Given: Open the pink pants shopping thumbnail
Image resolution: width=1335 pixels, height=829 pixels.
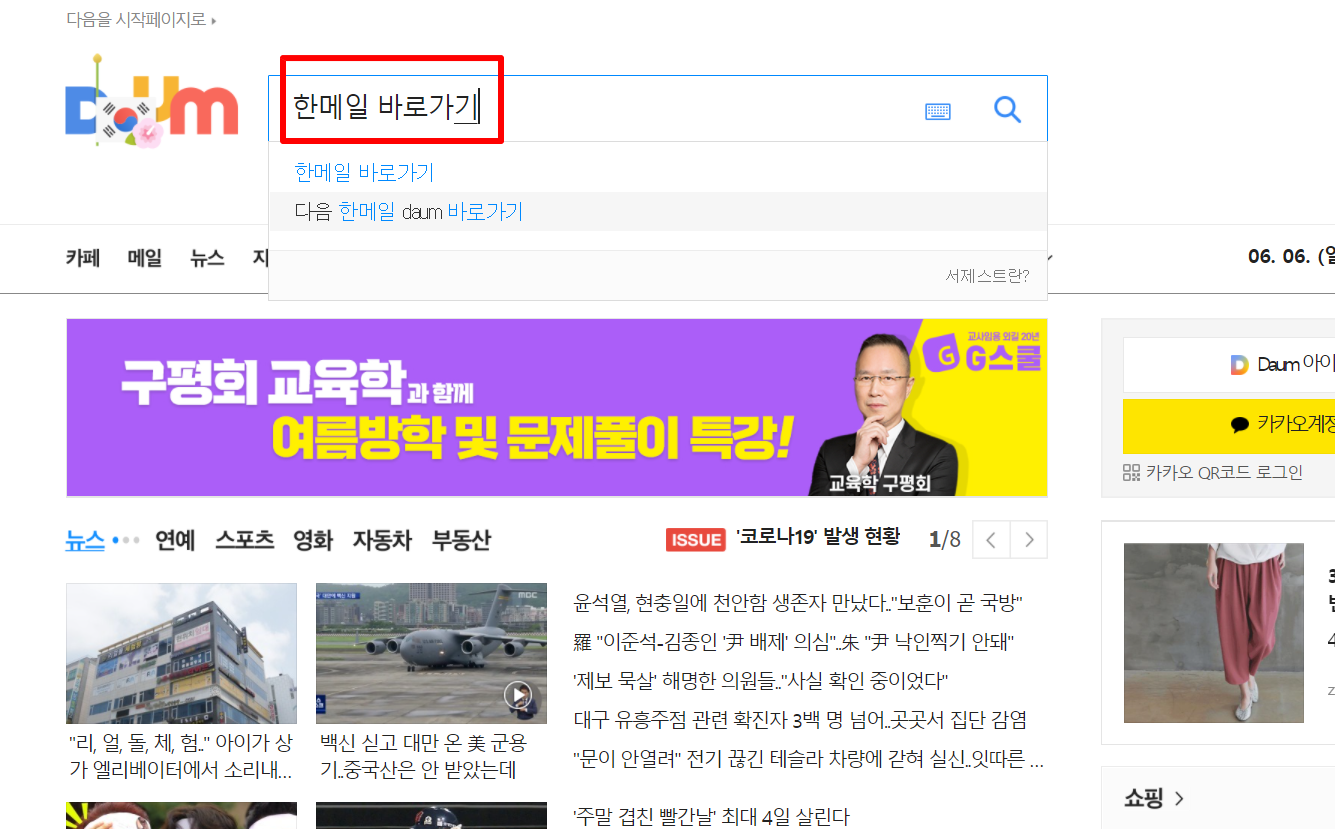Looking at the screenshot, I should pos(1214,633).
